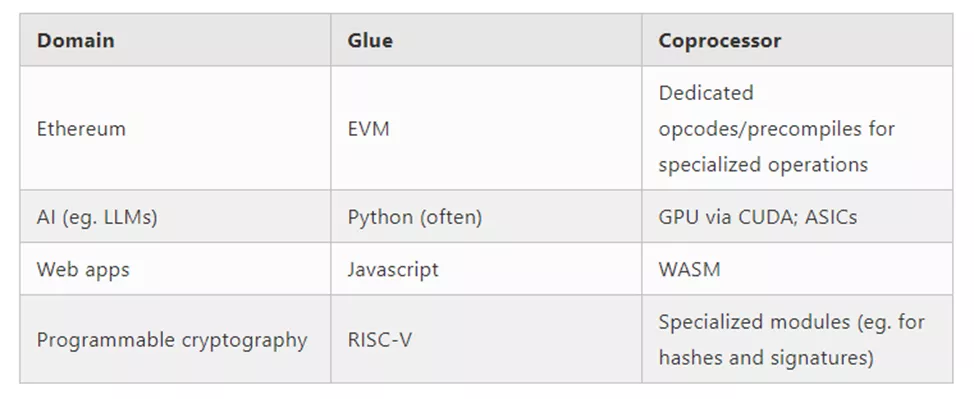Click the Coprocessor column header

[x=797, y=40]
